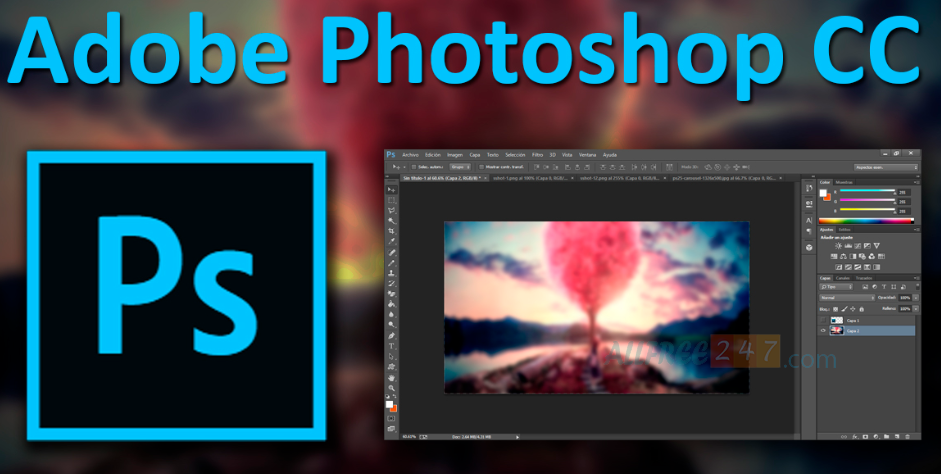The width and height of the screenshot is (941, 474).
Task: Open the Opacidad slider dropdown arrow
Action: coord(916,298)
